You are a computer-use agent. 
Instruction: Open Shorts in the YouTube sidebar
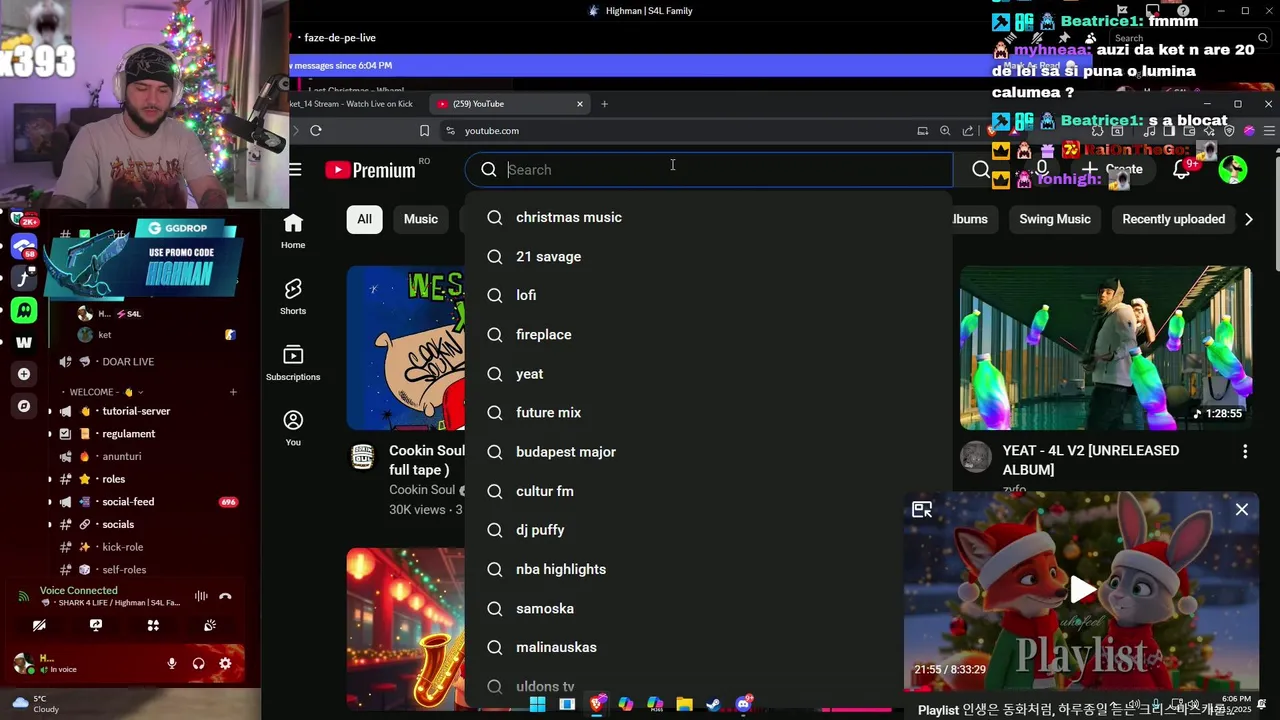click(293, 297)
